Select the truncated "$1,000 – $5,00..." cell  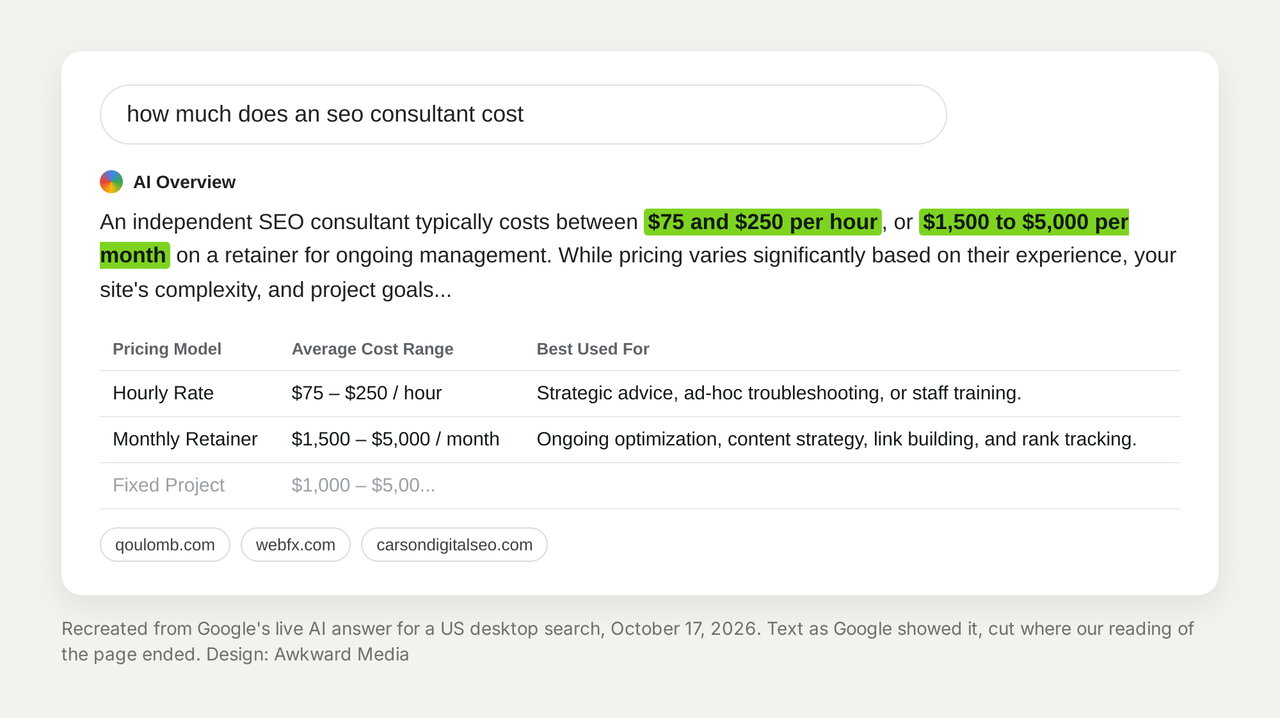[x=364, y=485]
